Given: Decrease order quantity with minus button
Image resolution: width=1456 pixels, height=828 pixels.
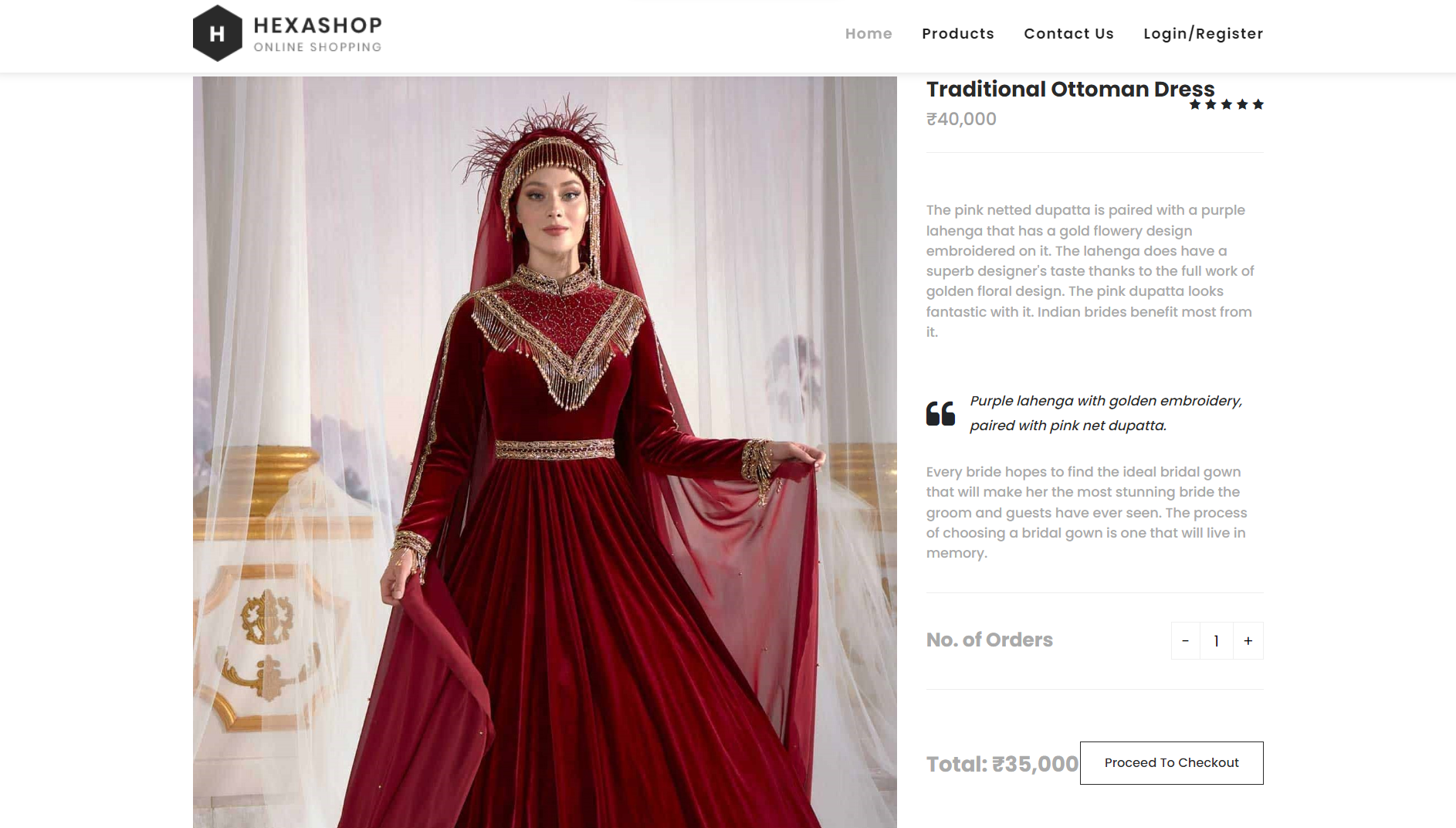Looking at the screenshot, I should click(1186, 641).
